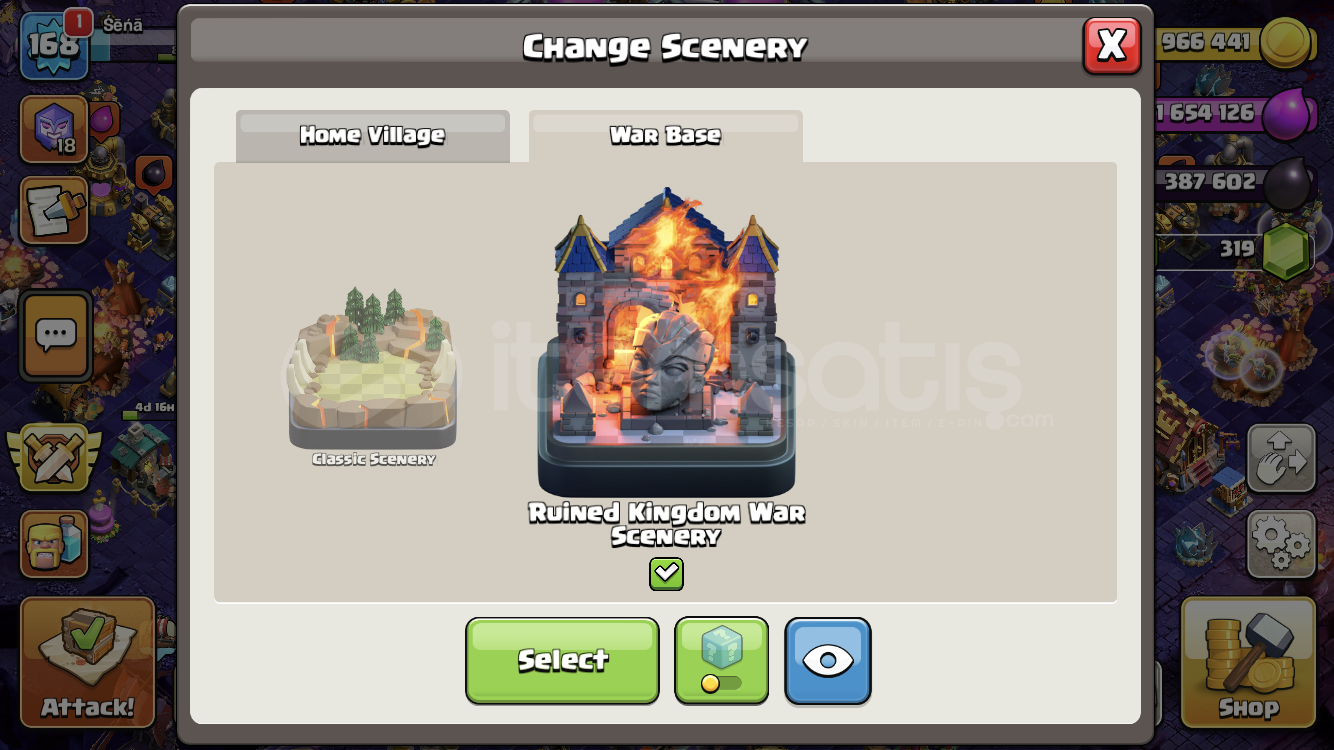Open the Shop with hammer and coins
Viewport: 1334px width, 750px height.
pos(1248,662)
